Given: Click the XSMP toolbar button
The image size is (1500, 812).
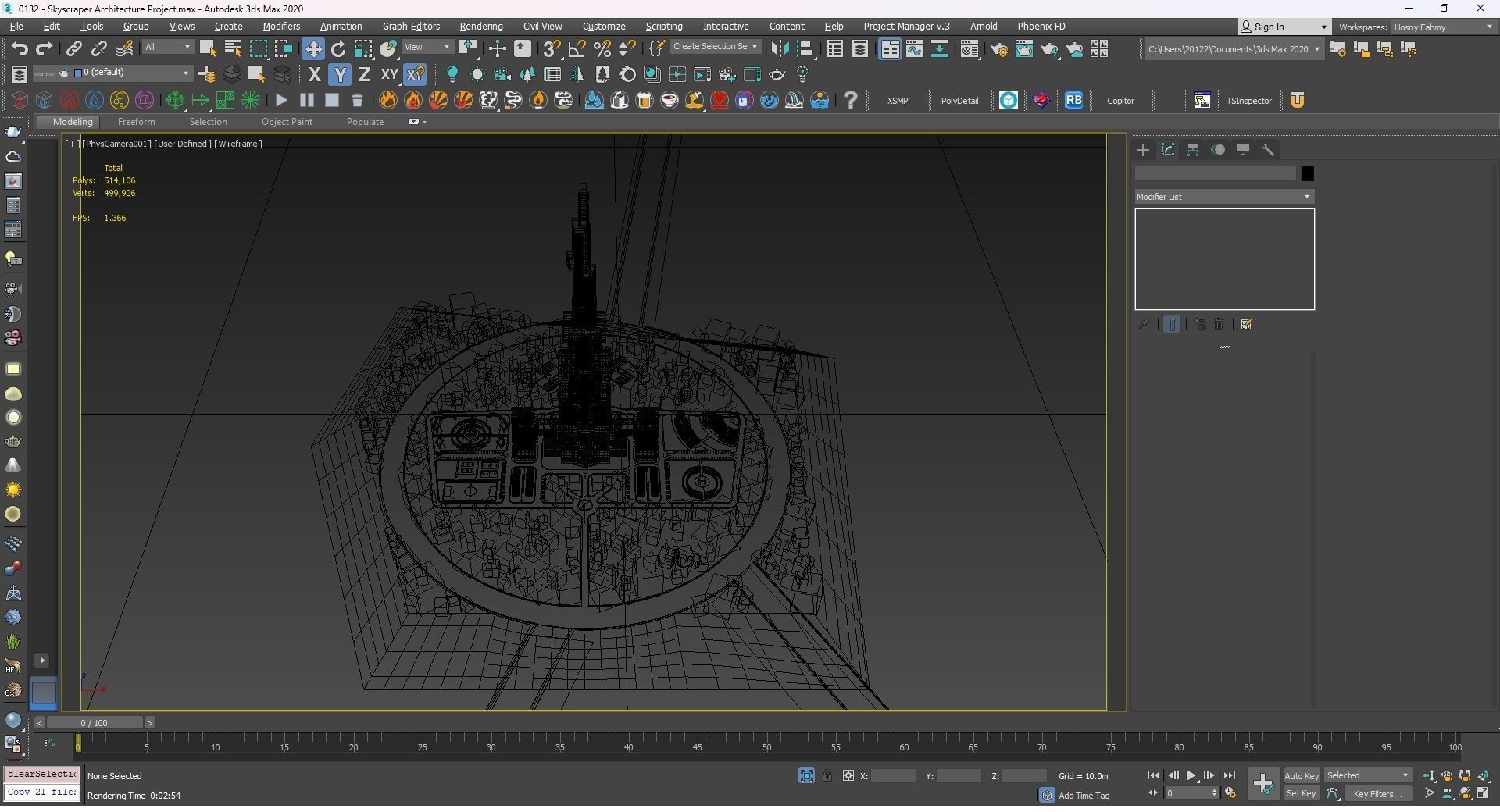Looking at the screenshot, I should pyautogui.click(x=898, y=101).
